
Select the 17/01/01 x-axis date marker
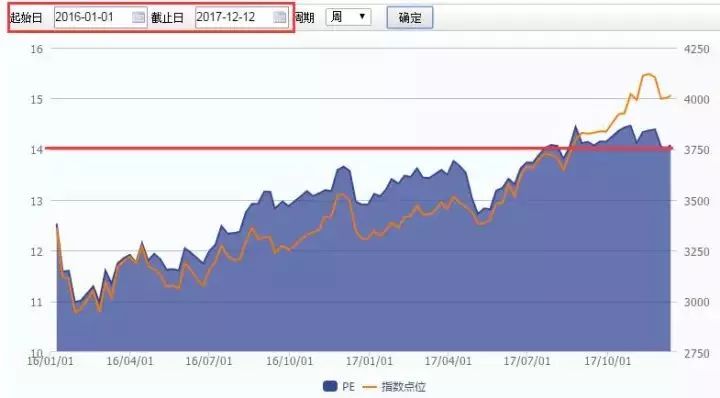[x=369, y=361]
